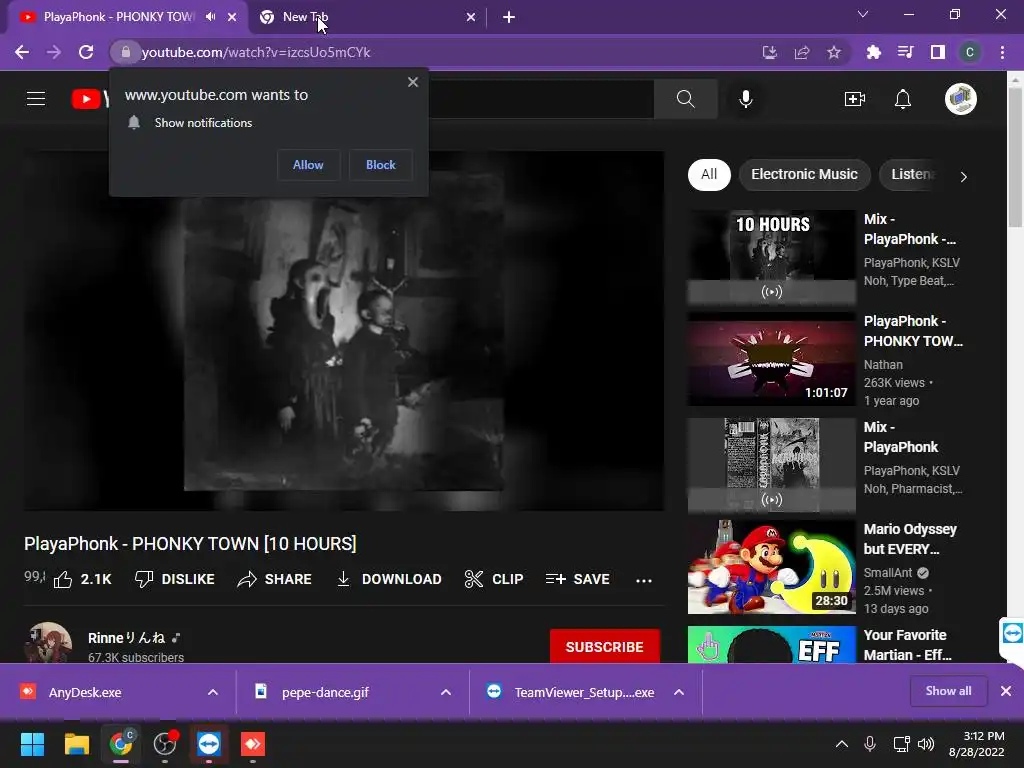
Task: Toggle Chrome side panel icon
Action: click(x=938, y=52)
